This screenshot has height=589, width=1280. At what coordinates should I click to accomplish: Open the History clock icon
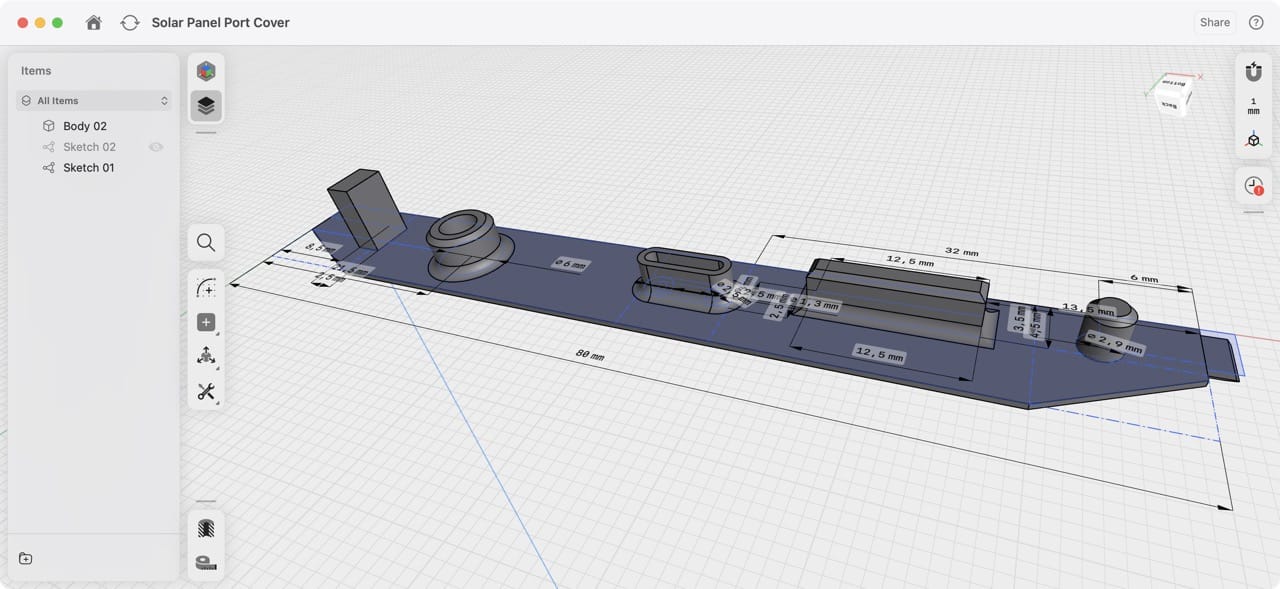1253,186
